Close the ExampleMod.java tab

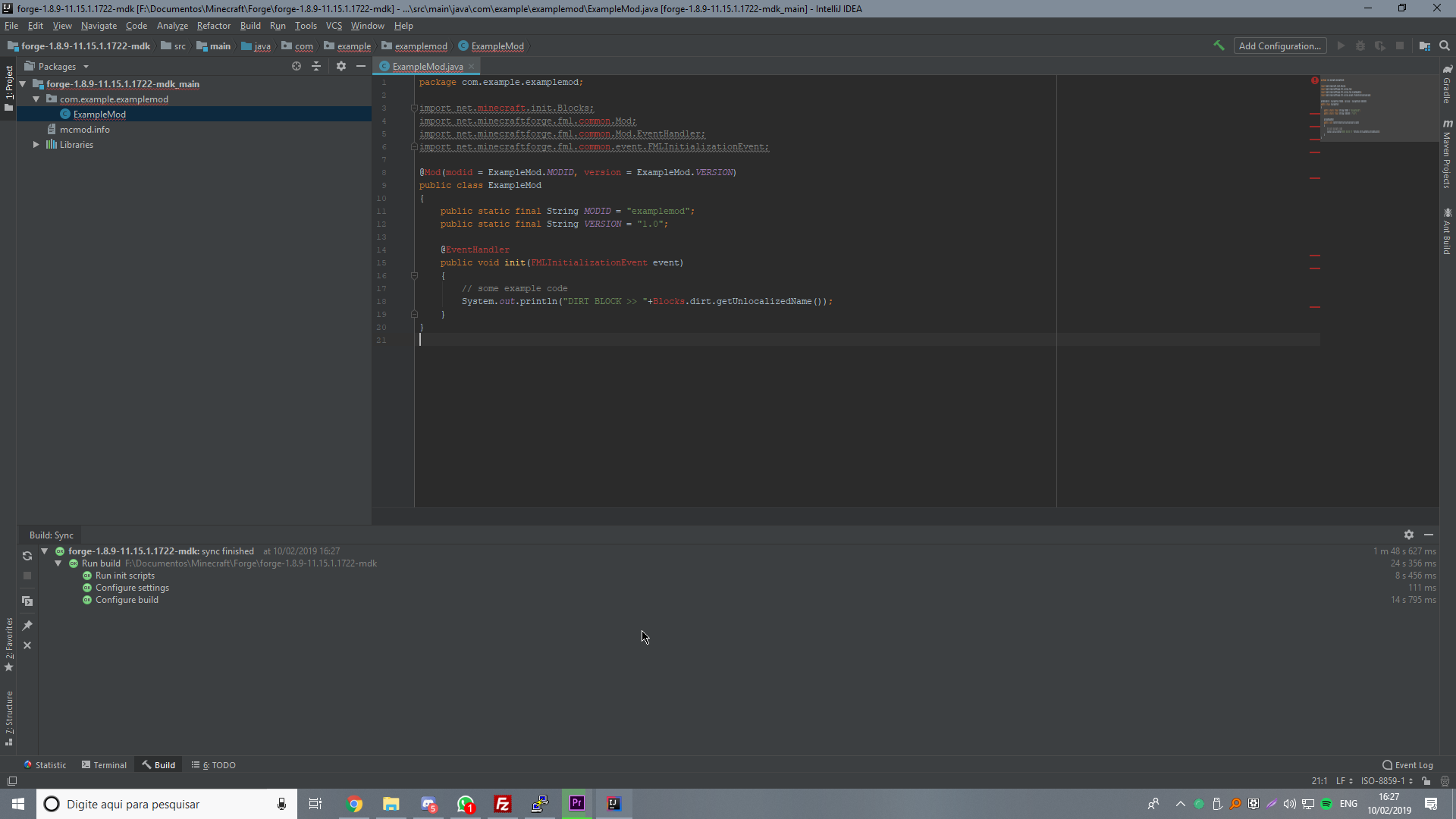click(x=472, y=67)
